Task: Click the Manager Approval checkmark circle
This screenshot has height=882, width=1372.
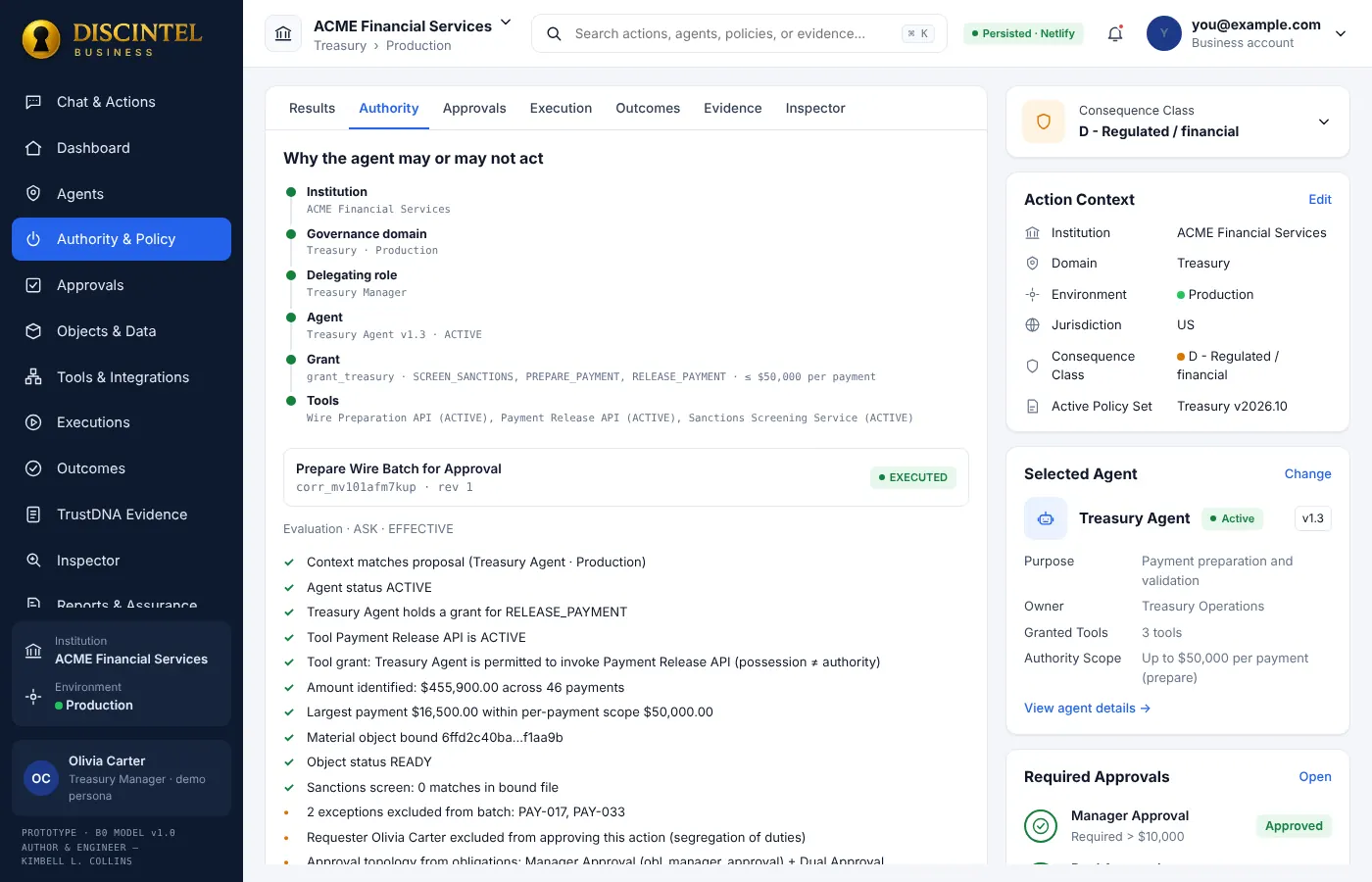Action: point(1041,826)
